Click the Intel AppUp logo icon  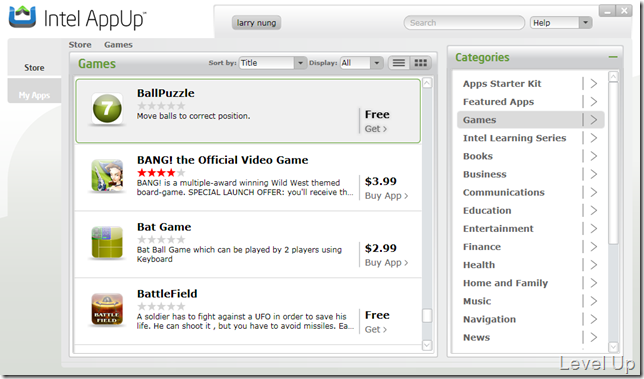(22, 17)
